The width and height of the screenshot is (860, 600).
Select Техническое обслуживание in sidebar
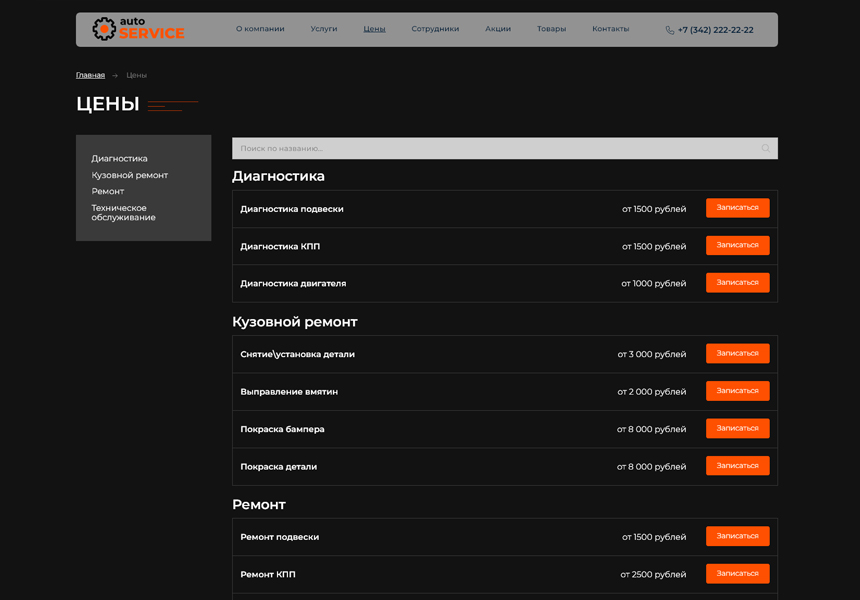point(123,213)
